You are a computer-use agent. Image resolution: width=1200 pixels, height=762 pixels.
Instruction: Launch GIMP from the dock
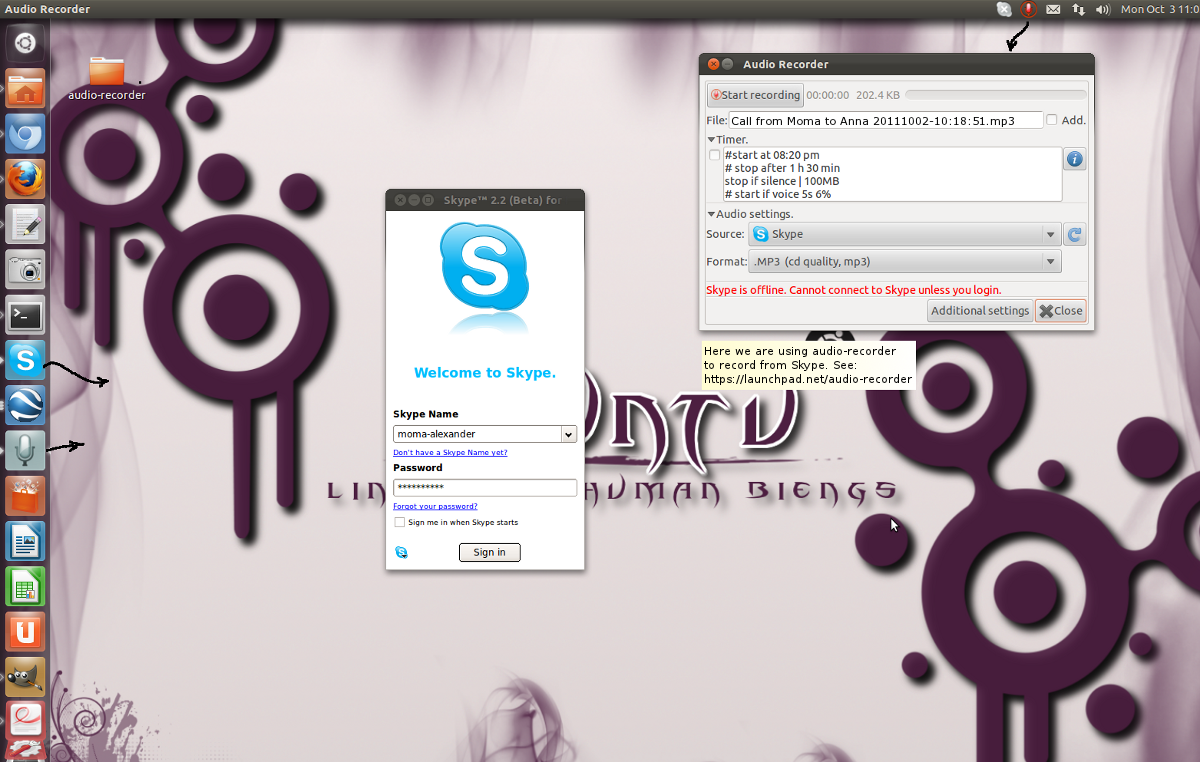pyautogui.click(x=25, y=676)
